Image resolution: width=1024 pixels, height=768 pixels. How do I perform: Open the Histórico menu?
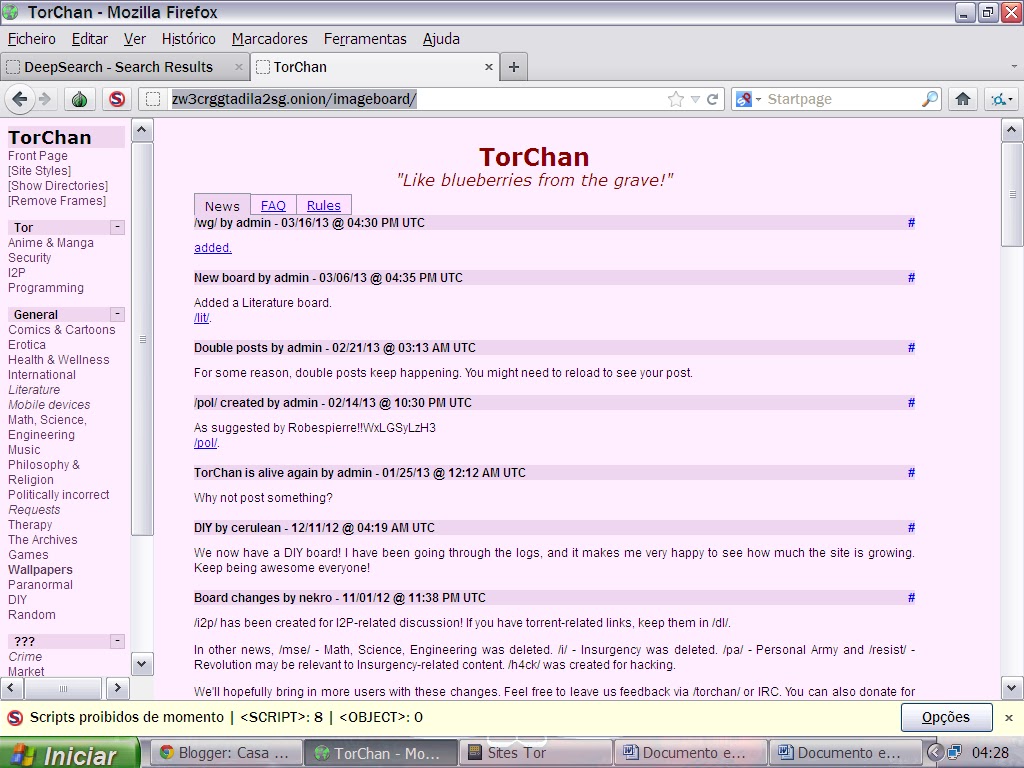189,39
